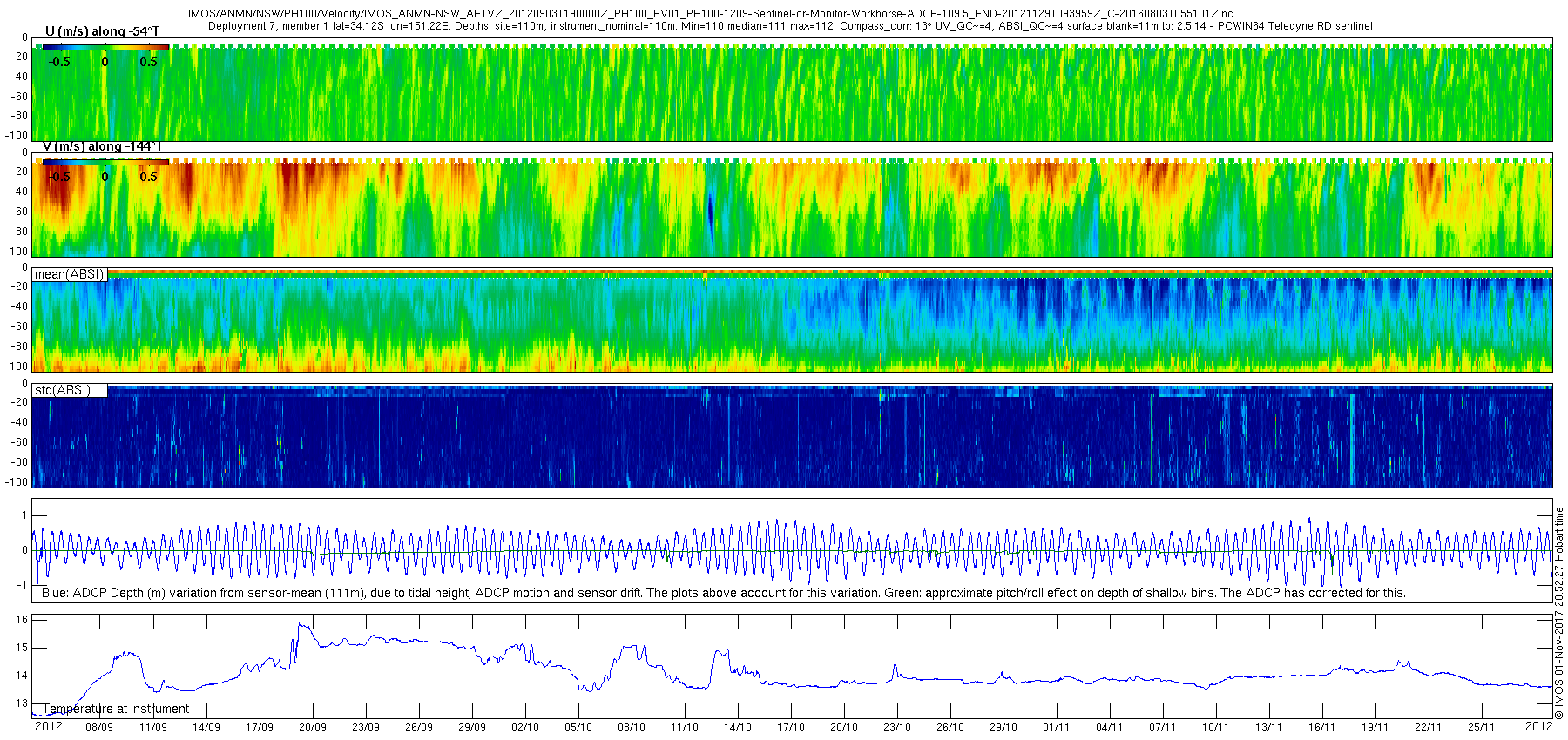Click the '04/11' date tick label
The image size is (1568, 740).
click(1110, 728)
